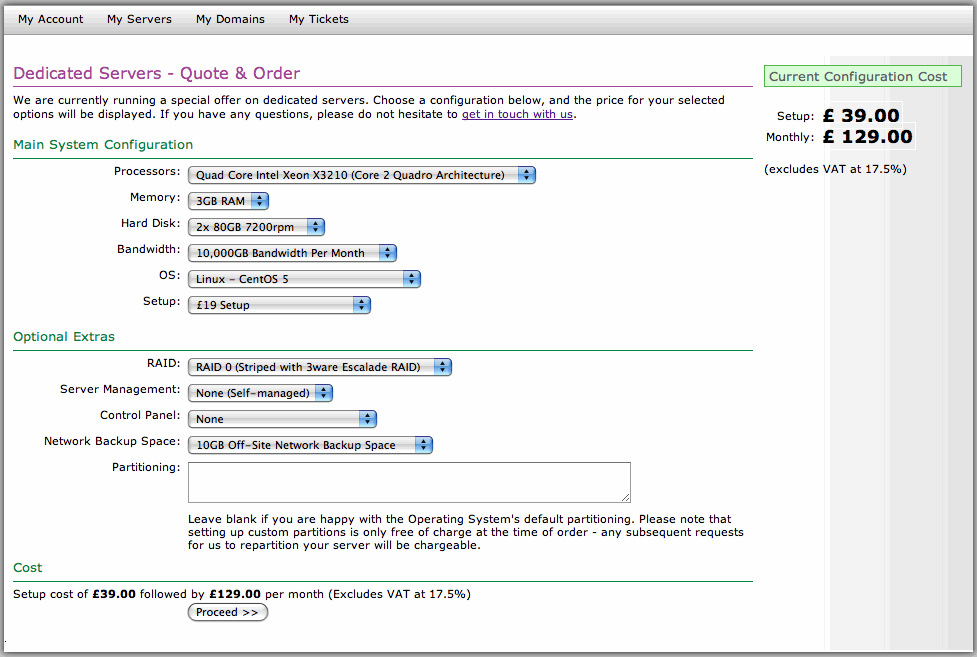977x657 pixels.
Task: Open My Tickets page
Action: click(319, 19)
